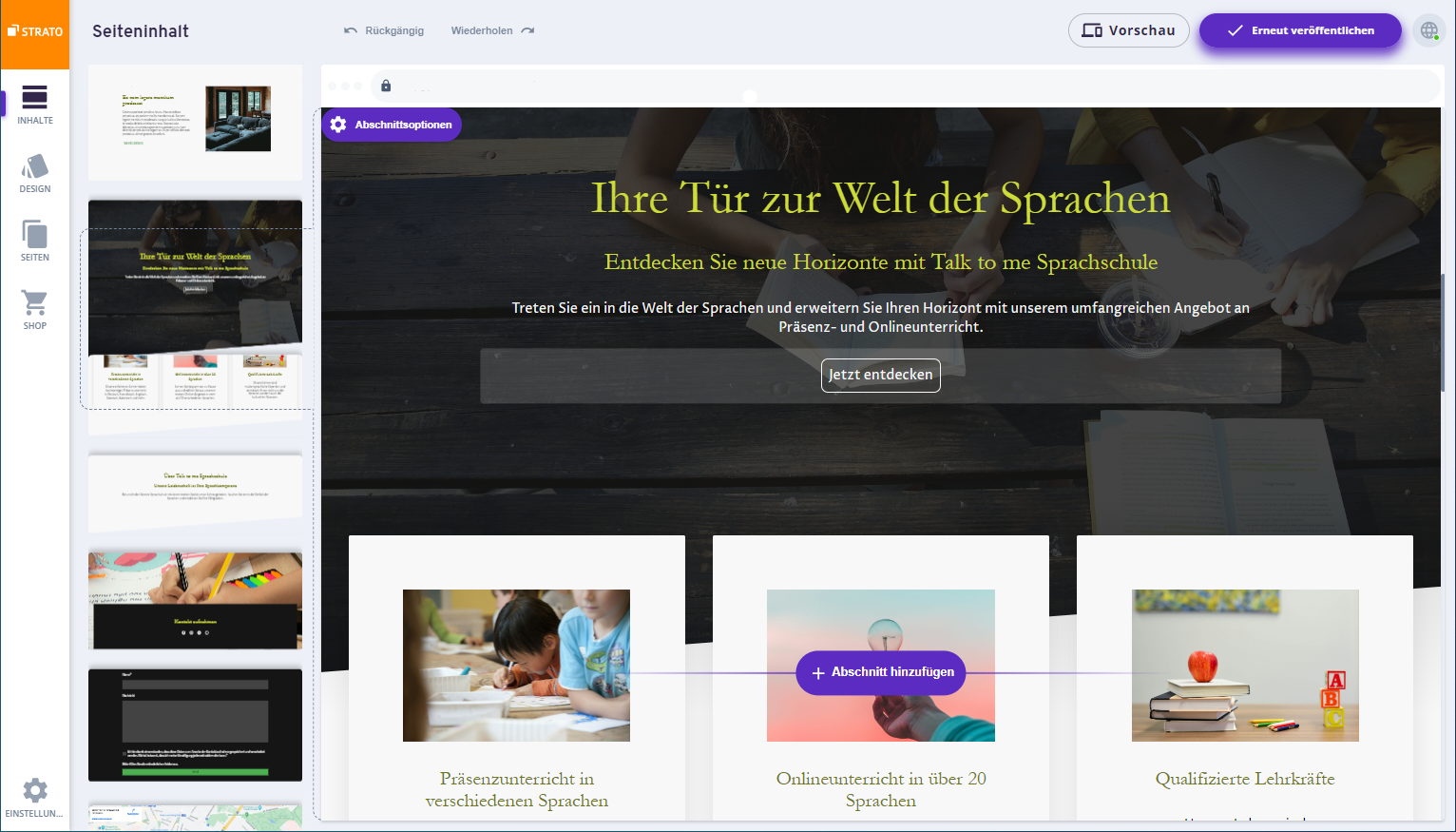Open the globe language icon
Image resolution: width=1456 pixels, height=832 pixels.
click(x=1429, y=30)
